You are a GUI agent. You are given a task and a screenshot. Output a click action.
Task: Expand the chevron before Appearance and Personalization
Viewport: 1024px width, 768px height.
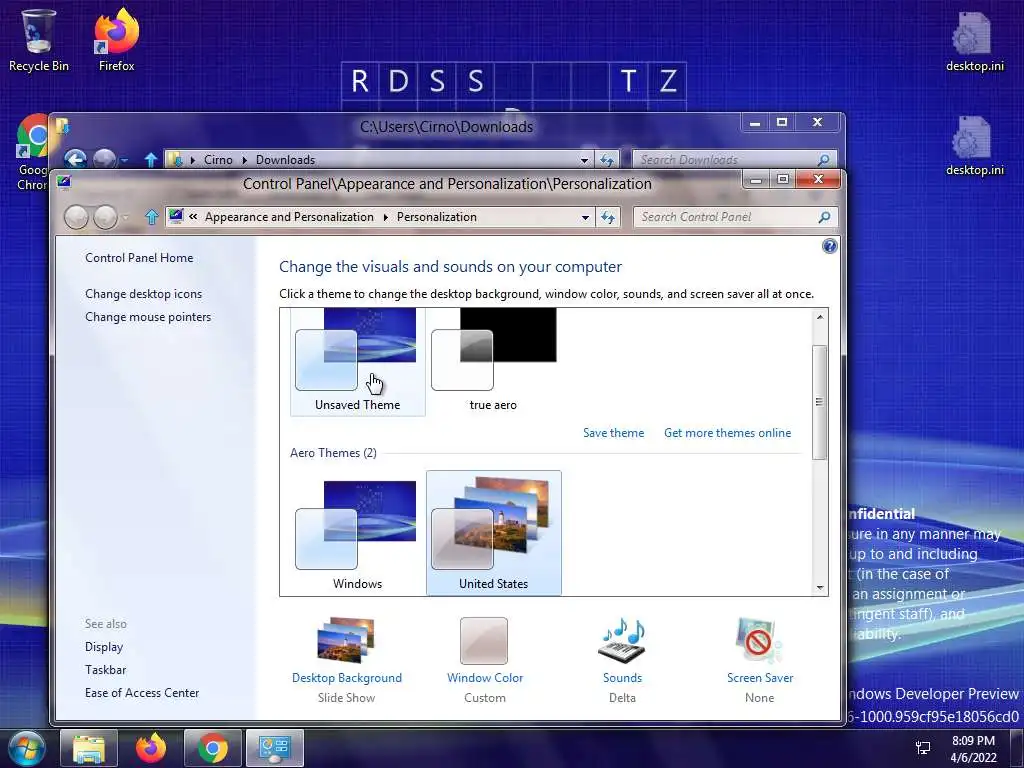[193, 217]
